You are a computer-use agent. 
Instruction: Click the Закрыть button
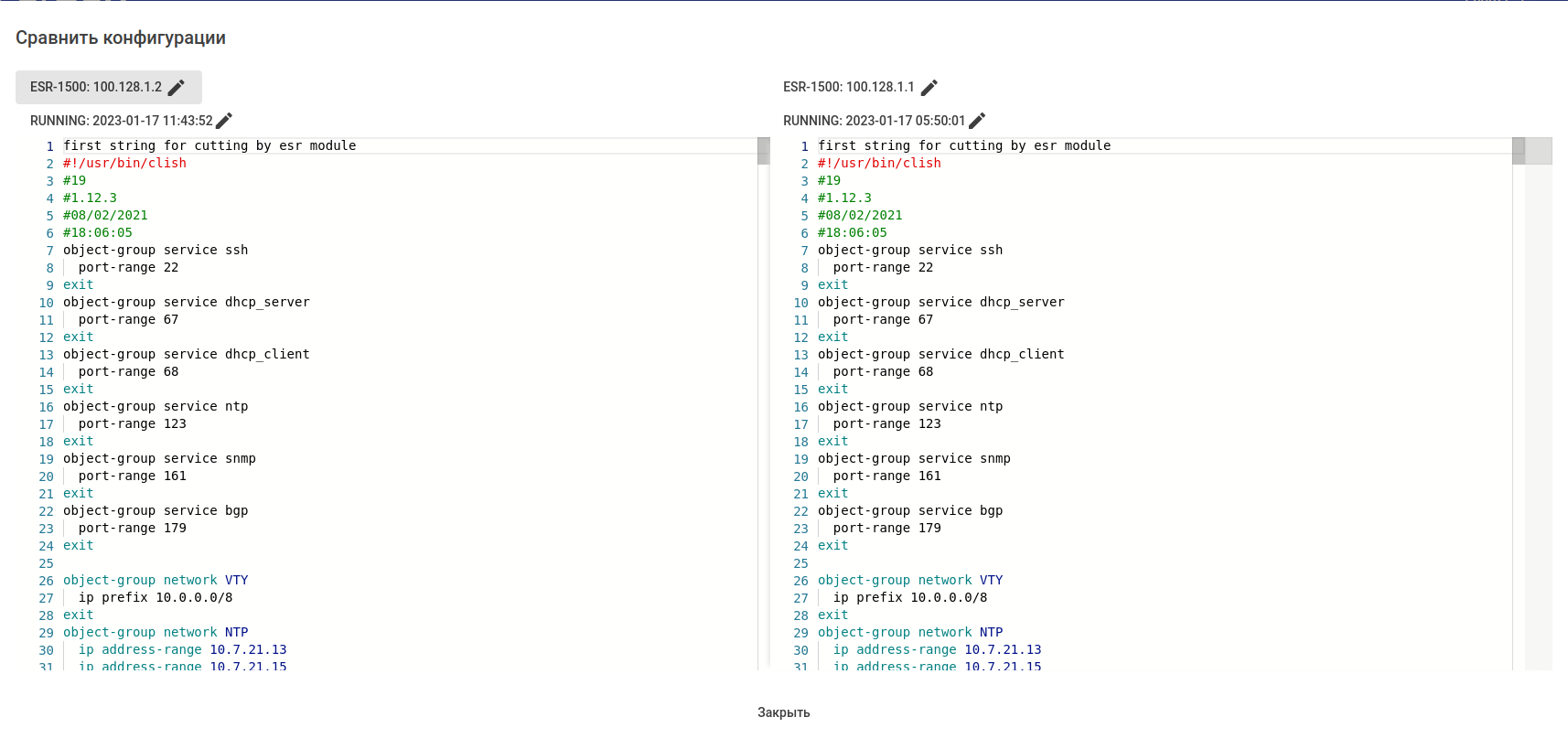[784, 712]
